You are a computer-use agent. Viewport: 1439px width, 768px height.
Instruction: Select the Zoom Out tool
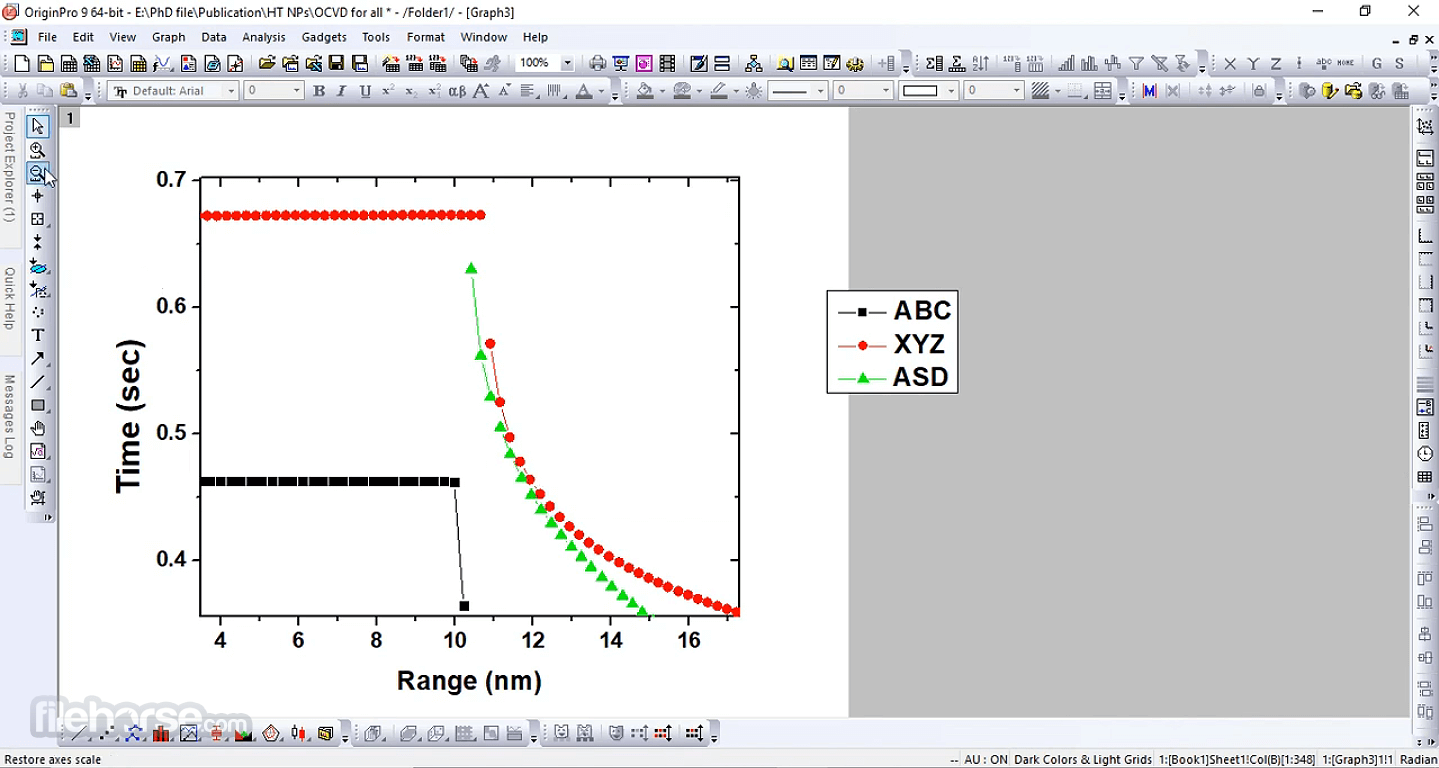pyautogui.click(x=38, y=173)
